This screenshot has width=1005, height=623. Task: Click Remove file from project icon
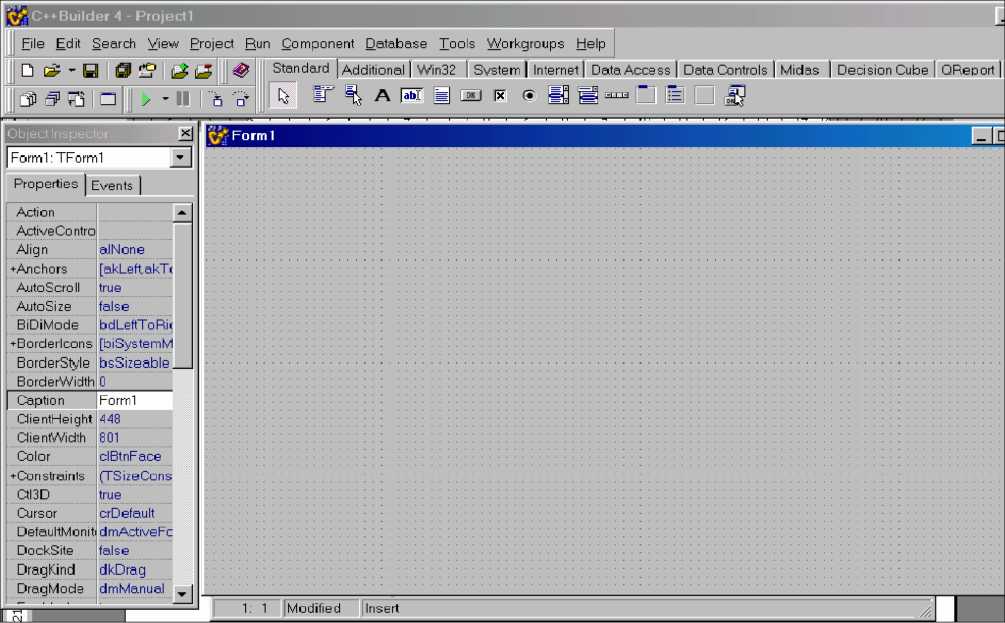pyautogui.click(x=204, y=71)
